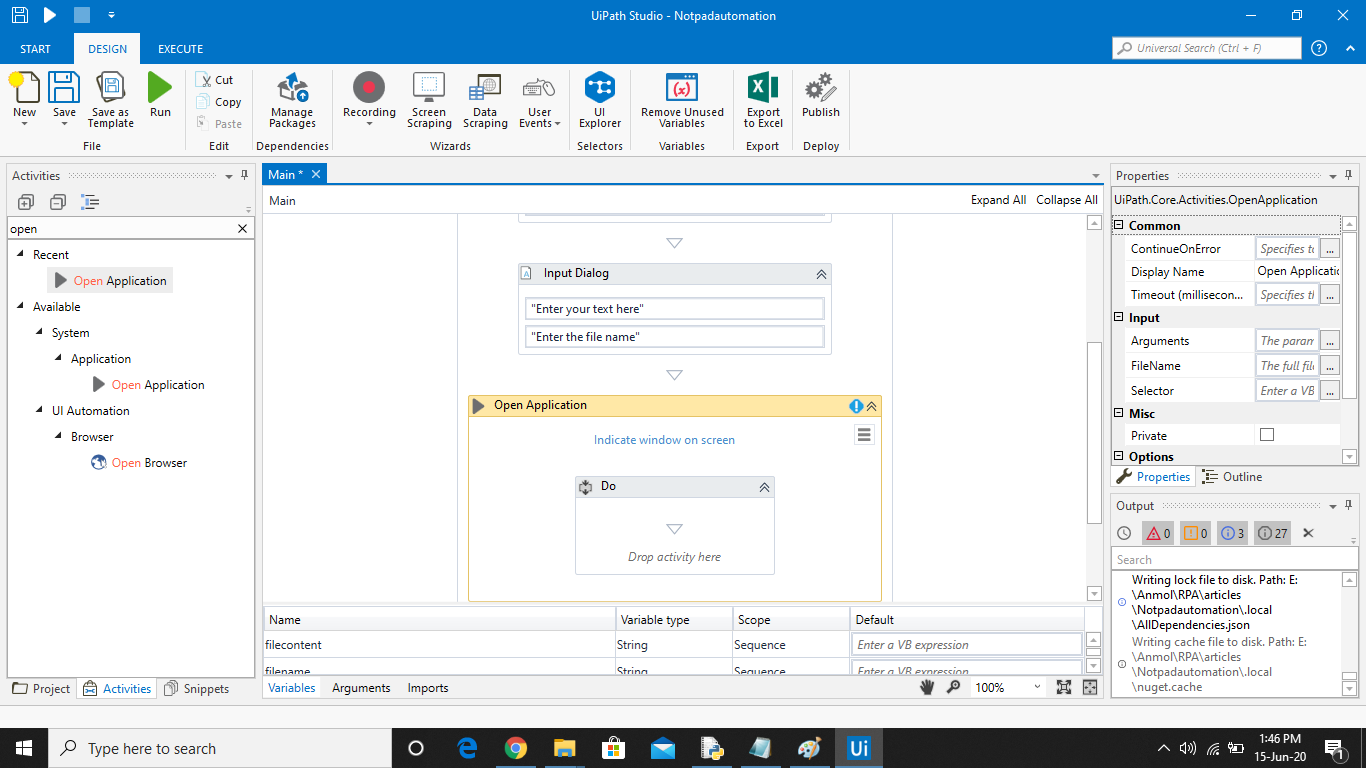Click collapse all icon in Activities panel

point(58,202)
